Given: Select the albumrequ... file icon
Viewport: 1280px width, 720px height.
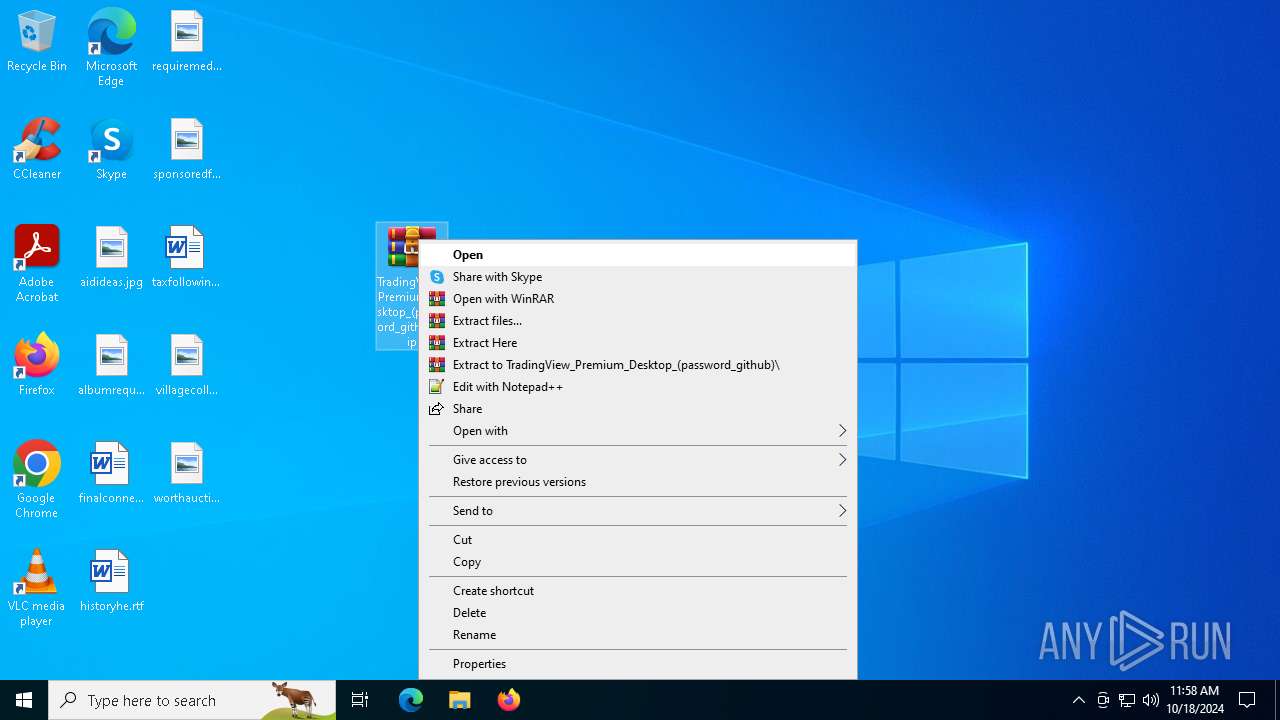Looking at the screenshot, I should tap(111, 366).
